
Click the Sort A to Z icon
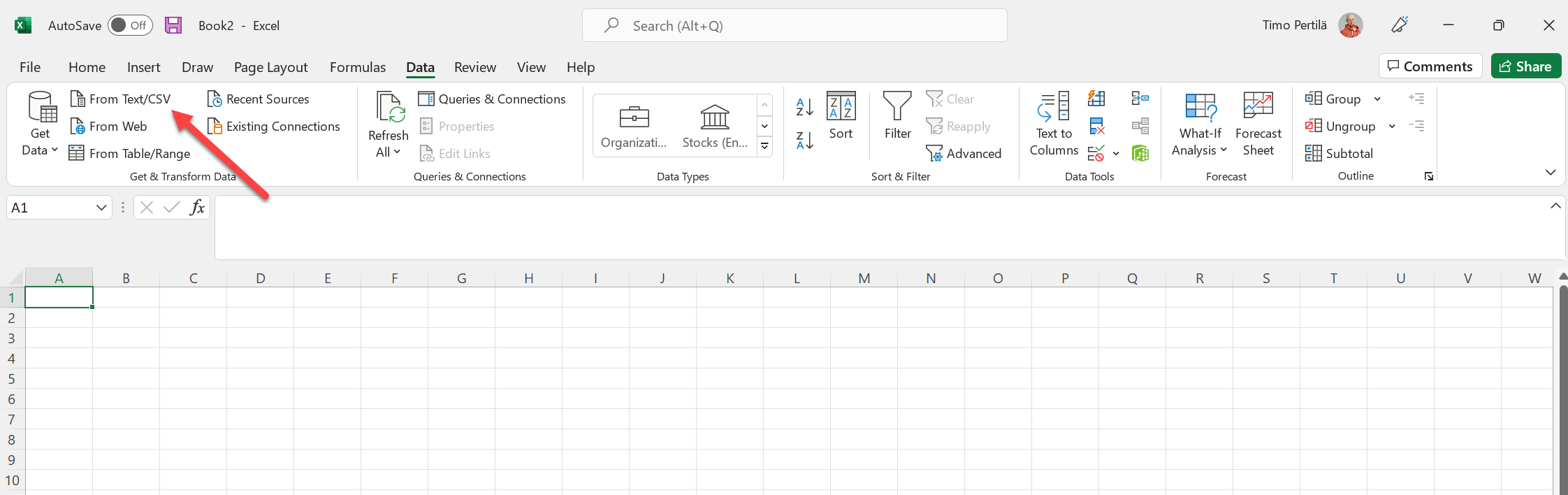pos(804,107)
